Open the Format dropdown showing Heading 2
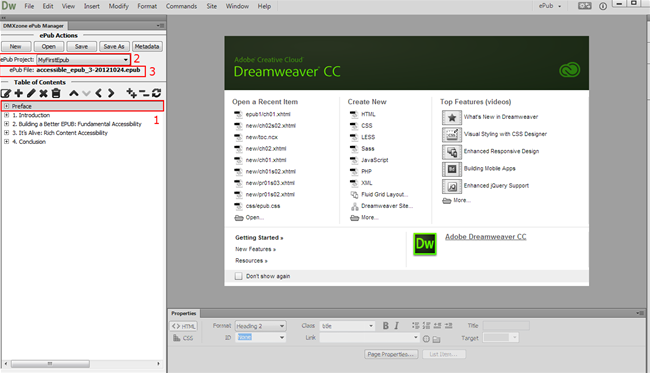This screenshot has width=650, height=373. click(260, 326)
